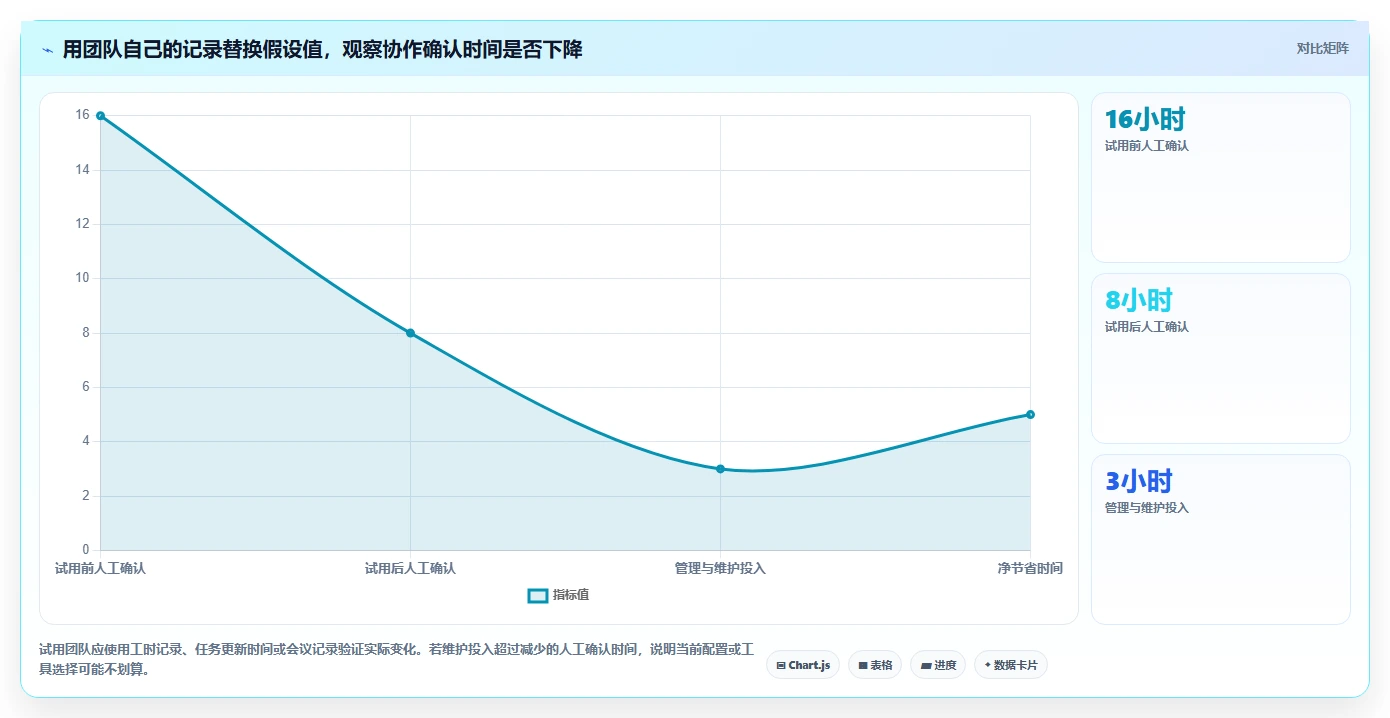Click the chart point for 试用前人工确认
The height and width of the screenshot is (718, 1390).
[100, 116]
